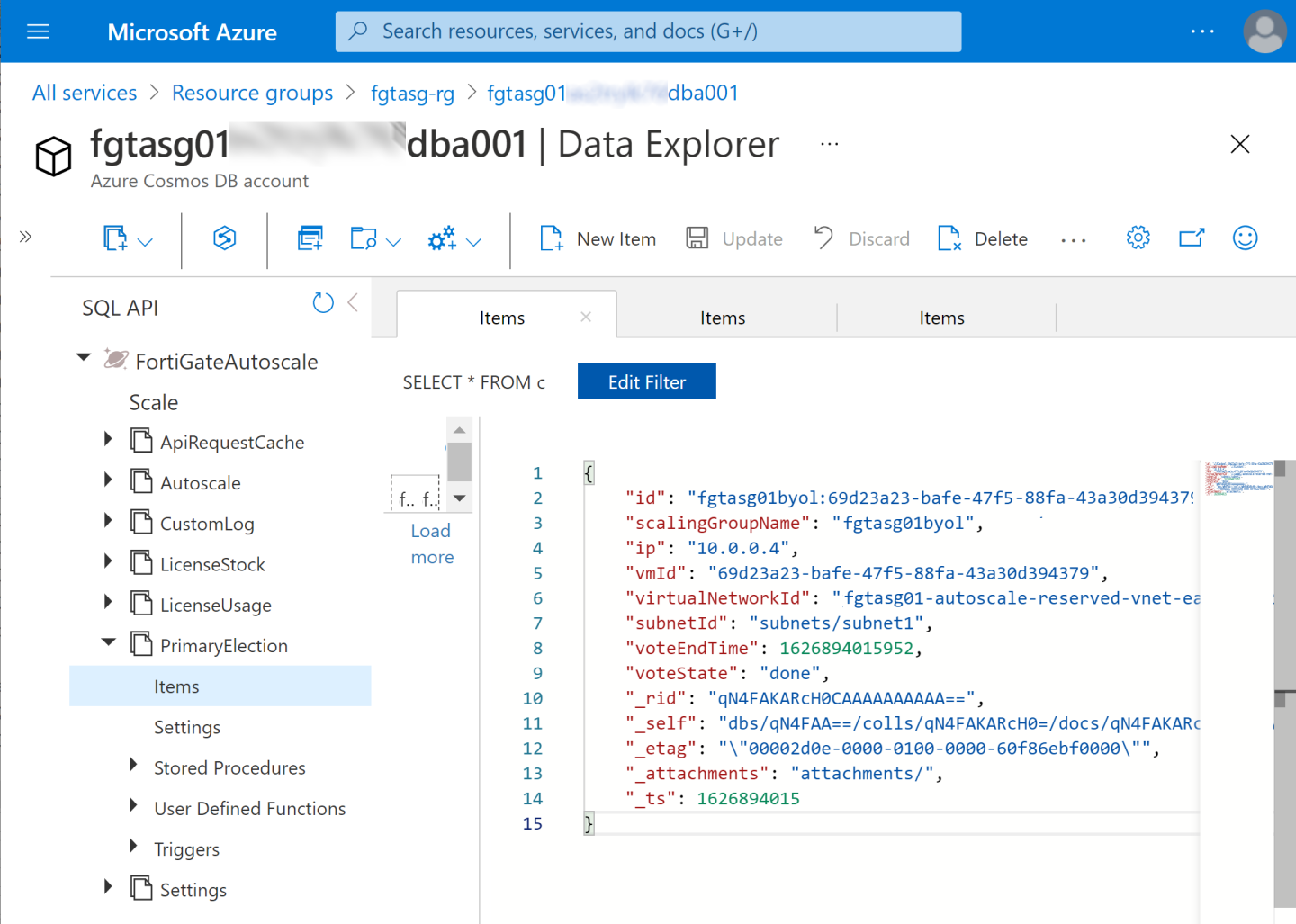Delete the selected item
The width and height of the screenshot is (1296, 924).
[983, 238]
